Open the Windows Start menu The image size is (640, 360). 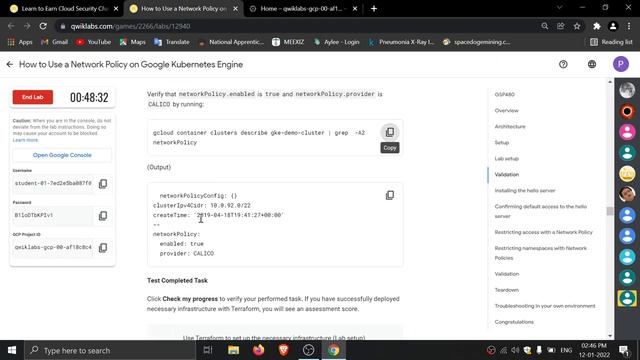coord(12,350)
